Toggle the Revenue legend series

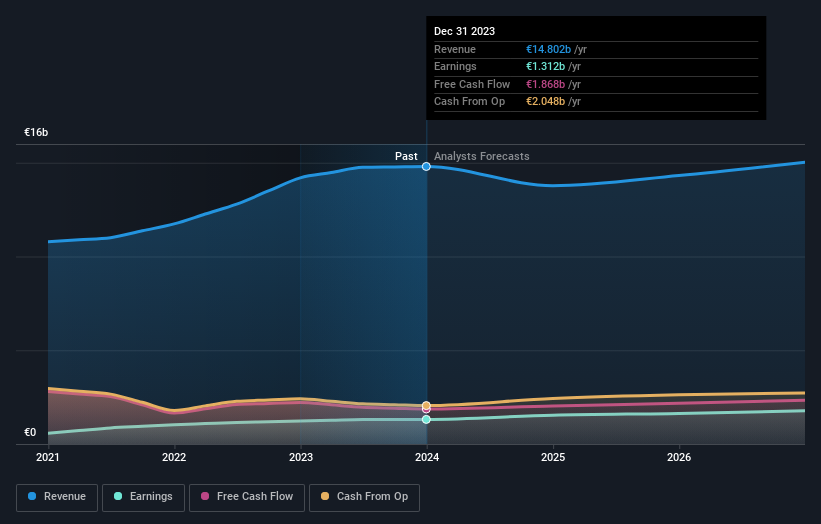tap(57, 497)
